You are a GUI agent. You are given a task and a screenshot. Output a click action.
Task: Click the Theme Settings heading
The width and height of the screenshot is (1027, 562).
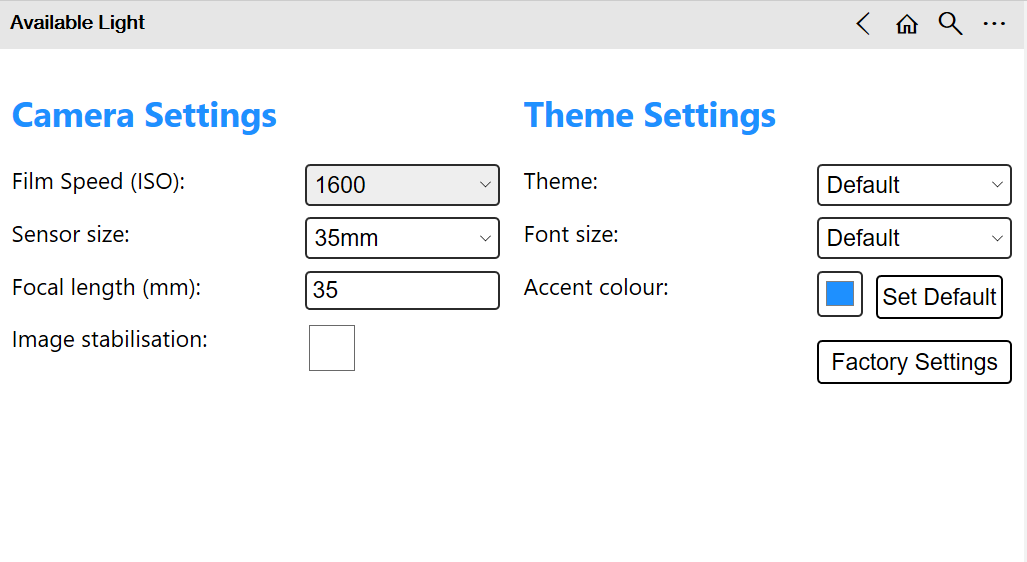(650, 115)
